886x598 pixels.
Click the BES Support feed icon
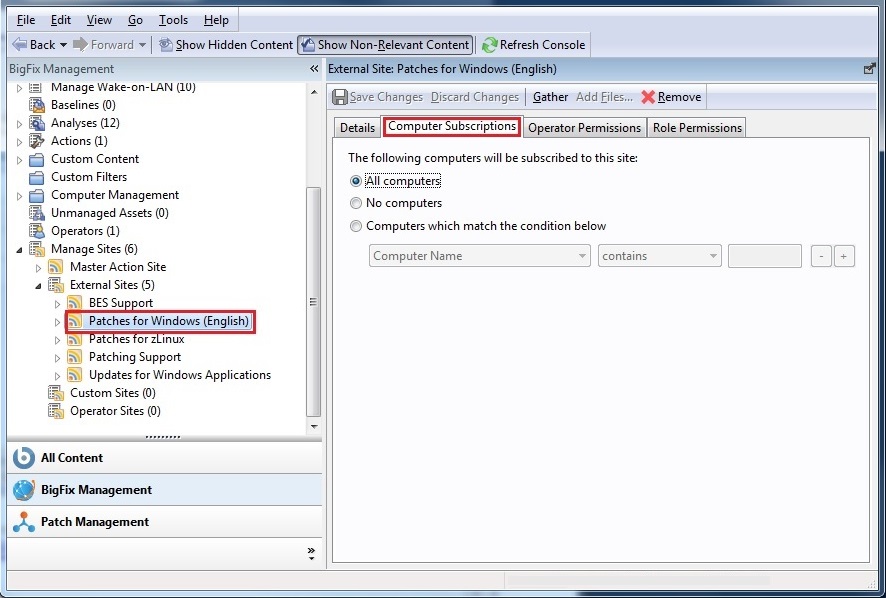click(74, 303)
